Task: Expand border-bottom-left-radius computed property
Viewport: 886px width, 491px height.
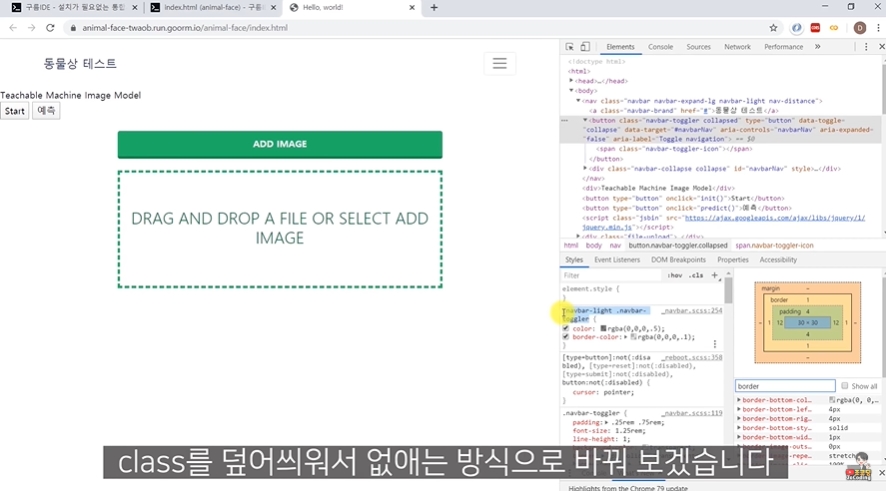Action: click(x=739, y=409)
